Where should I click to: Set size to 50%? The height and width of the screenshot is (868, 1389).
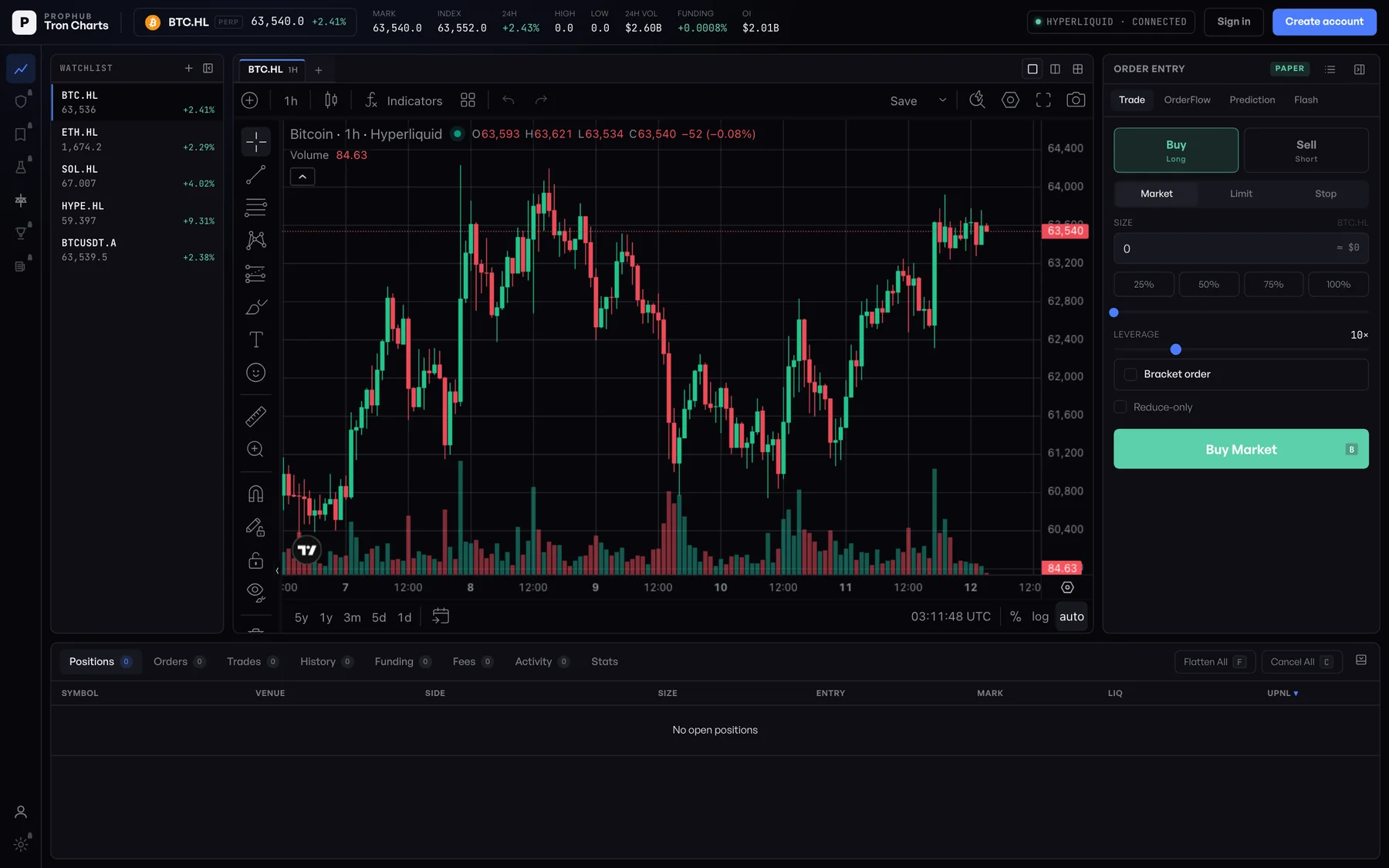click(1208, 285)
